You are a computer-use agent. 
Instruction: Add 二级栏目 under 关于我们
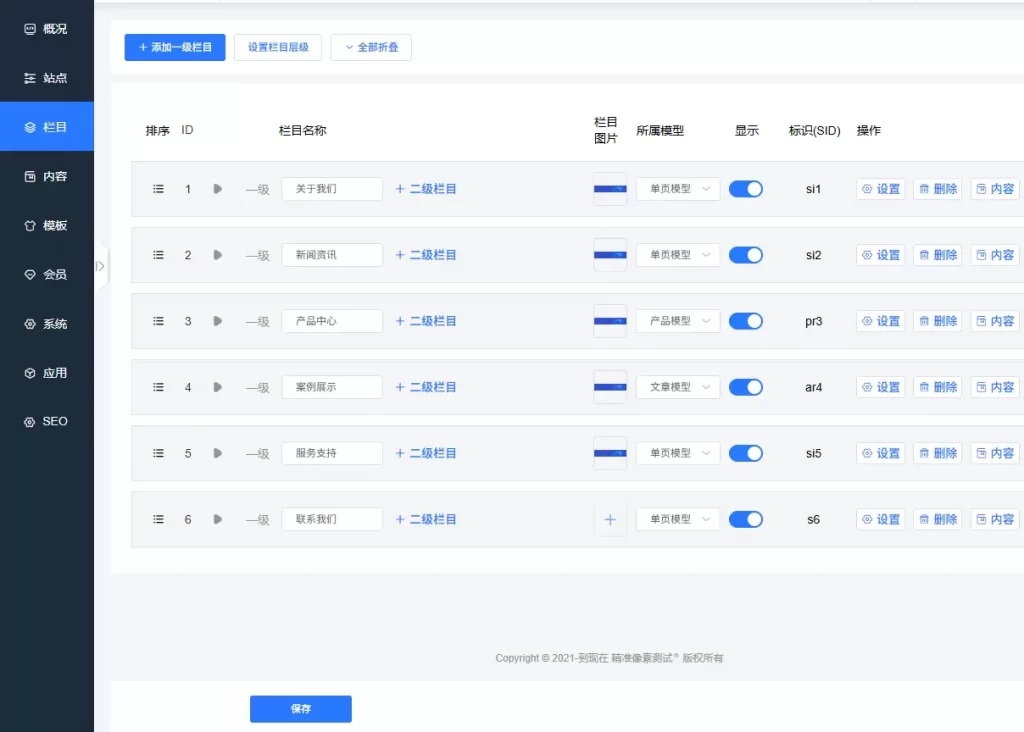[426, 189]
